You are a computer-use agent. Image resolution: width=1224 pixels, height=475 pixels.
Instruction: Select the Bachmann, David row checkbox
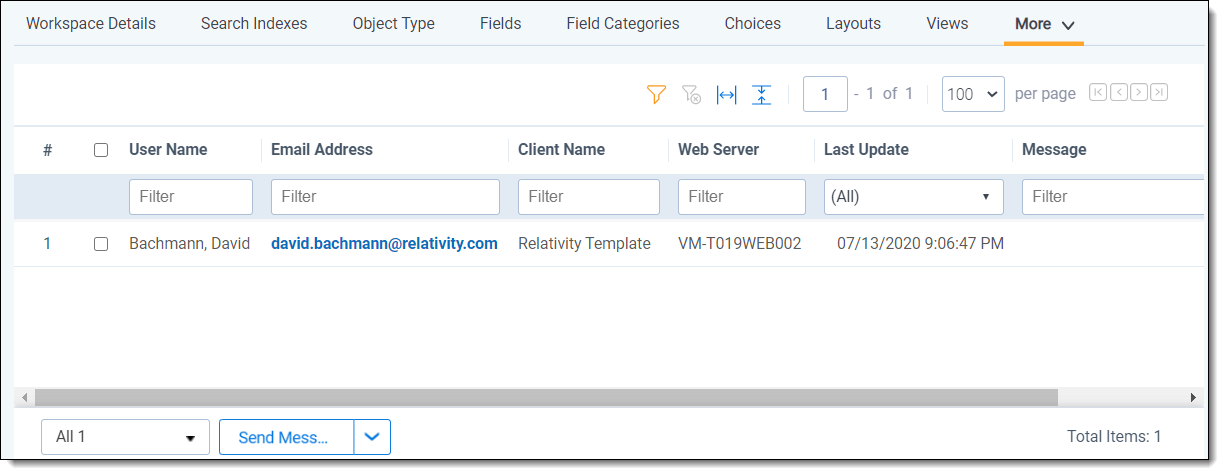(101, 244)
